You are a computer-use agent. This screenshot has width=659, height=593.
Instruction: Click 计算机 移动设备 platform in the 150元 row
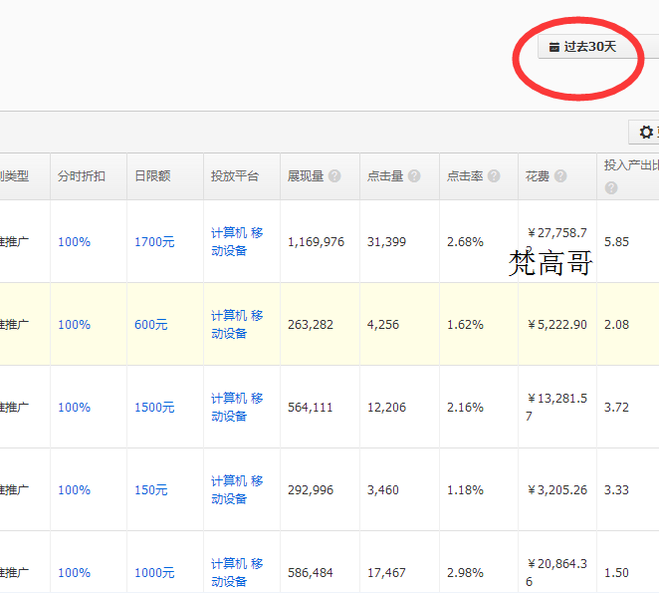pos(237,490)
